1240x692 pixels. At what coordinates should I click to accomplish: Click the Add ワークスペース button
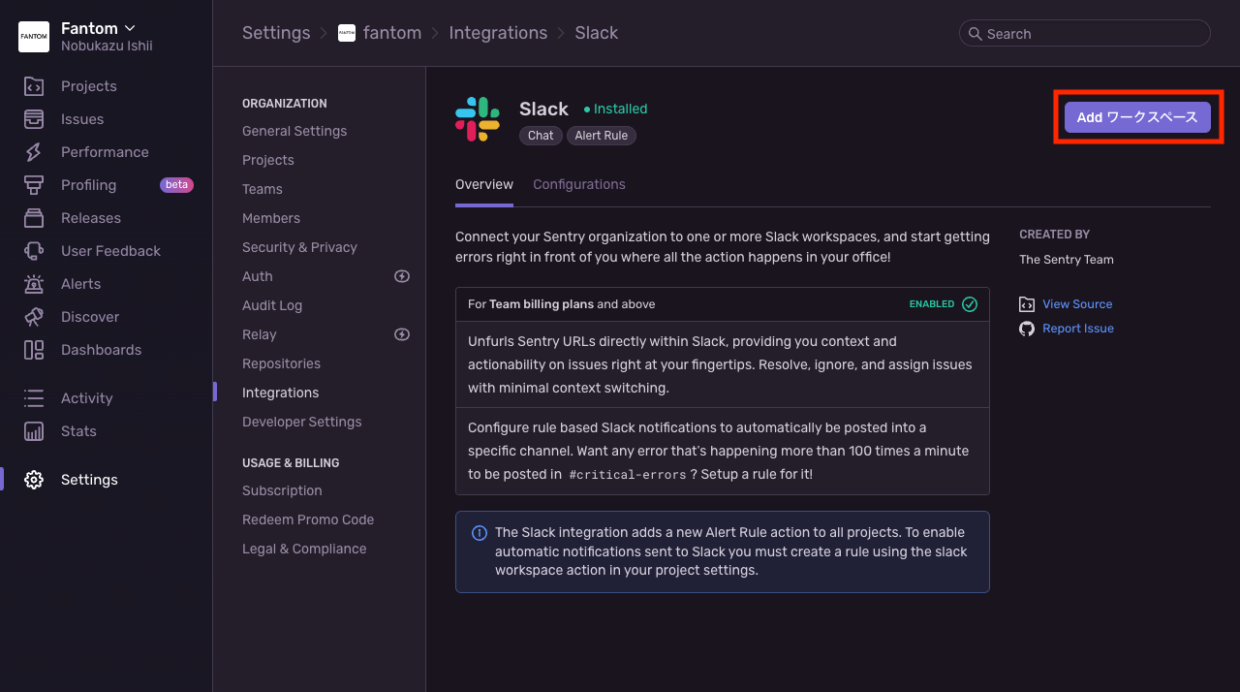pos(1137,117)
